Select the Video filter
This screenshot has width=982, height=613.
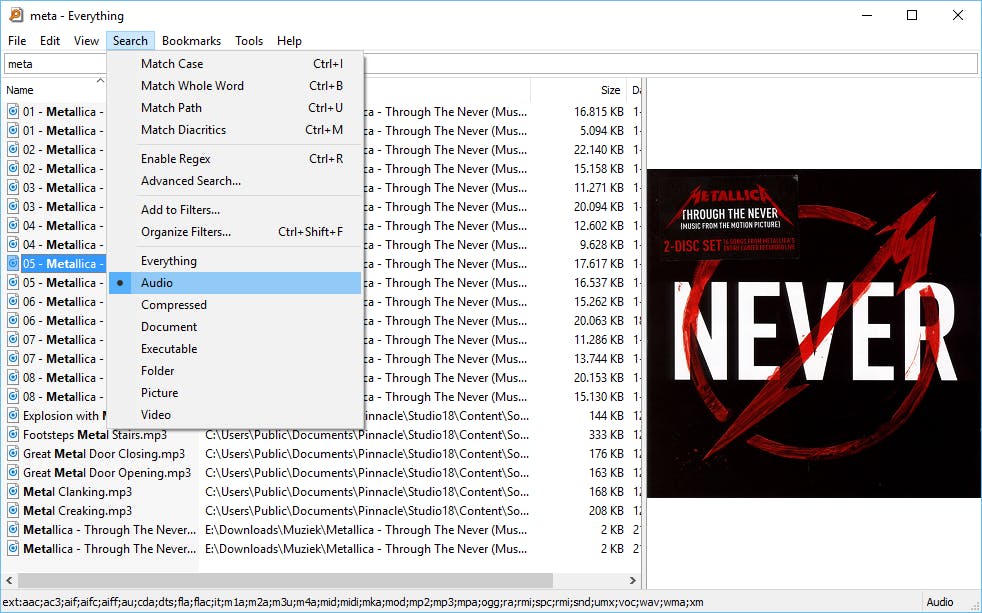tap(235, 415)
